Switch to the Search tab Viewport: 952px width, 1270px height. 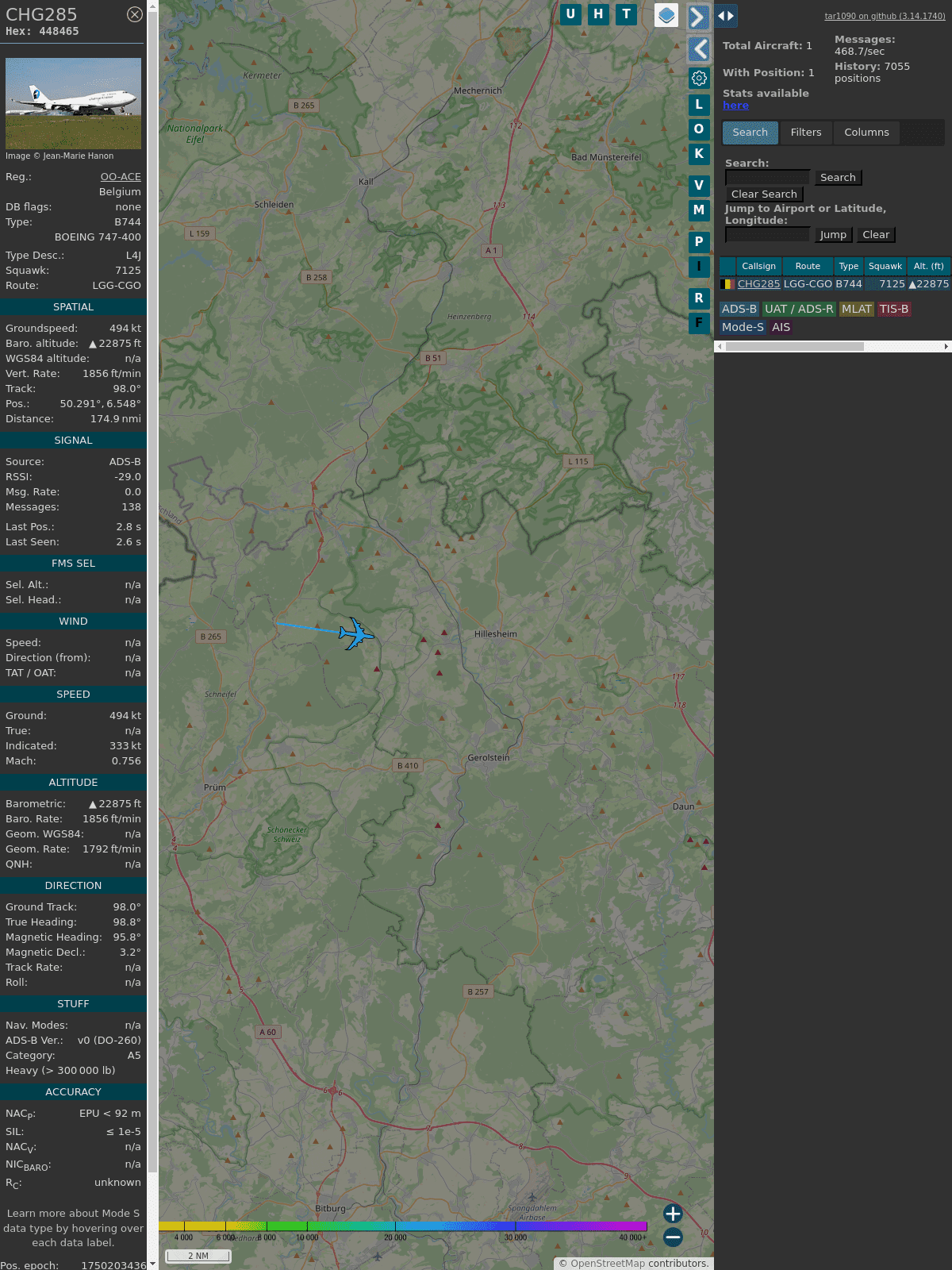750,133
